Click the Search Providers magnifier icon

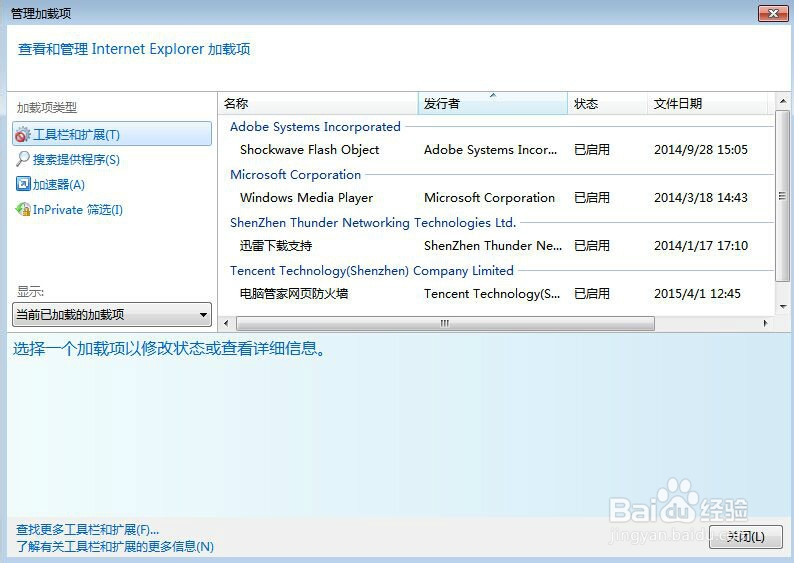[23, 159]
